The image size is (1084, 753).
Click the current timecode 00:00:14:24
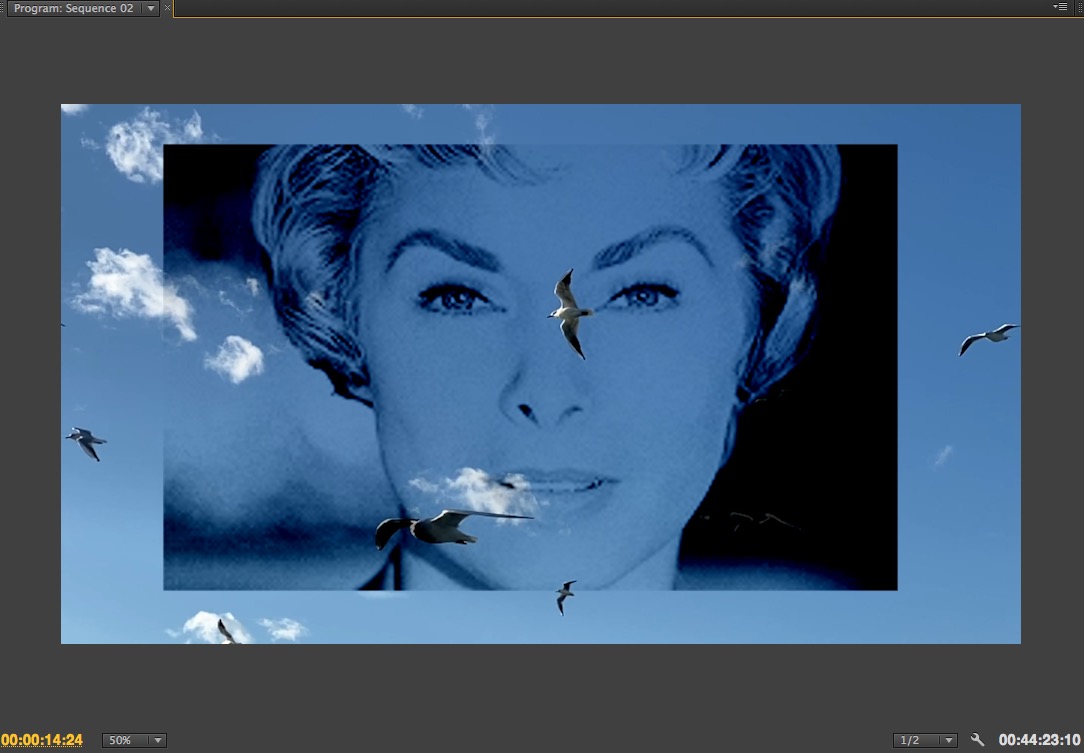tap(42, 740)
